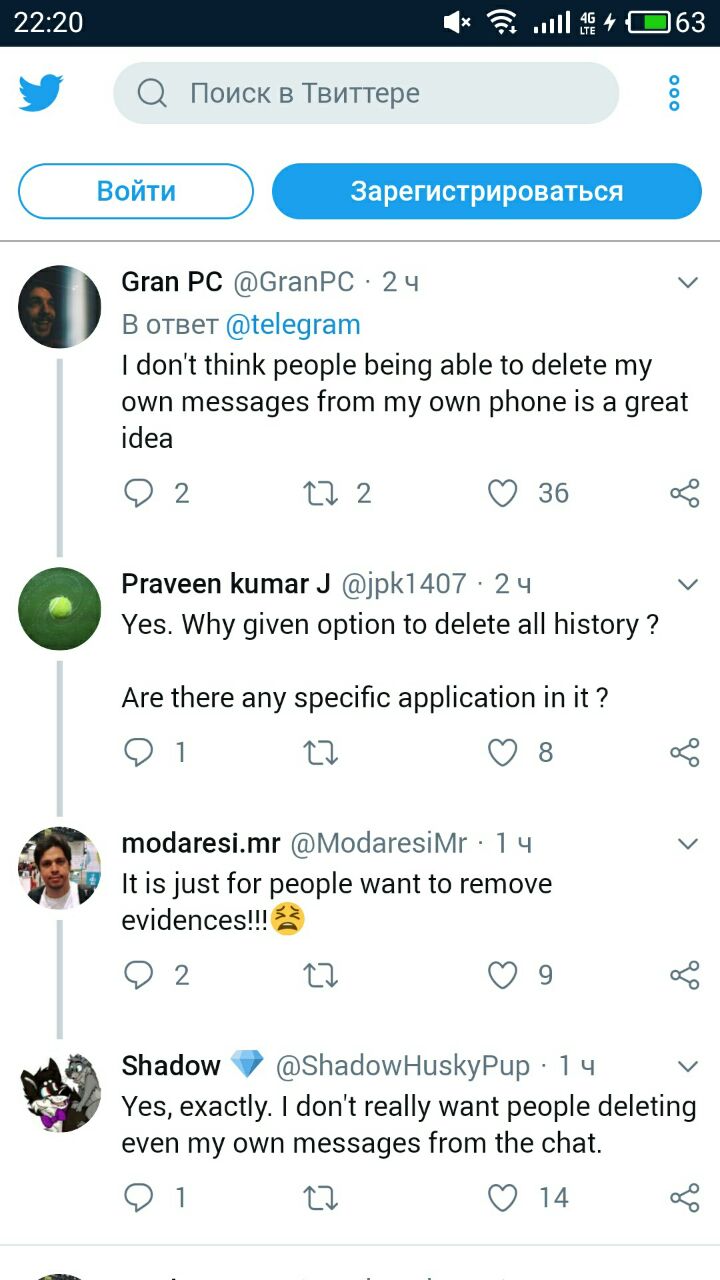
Task: Retweet Gran PC's tweet
Action: tap(320, 493)
